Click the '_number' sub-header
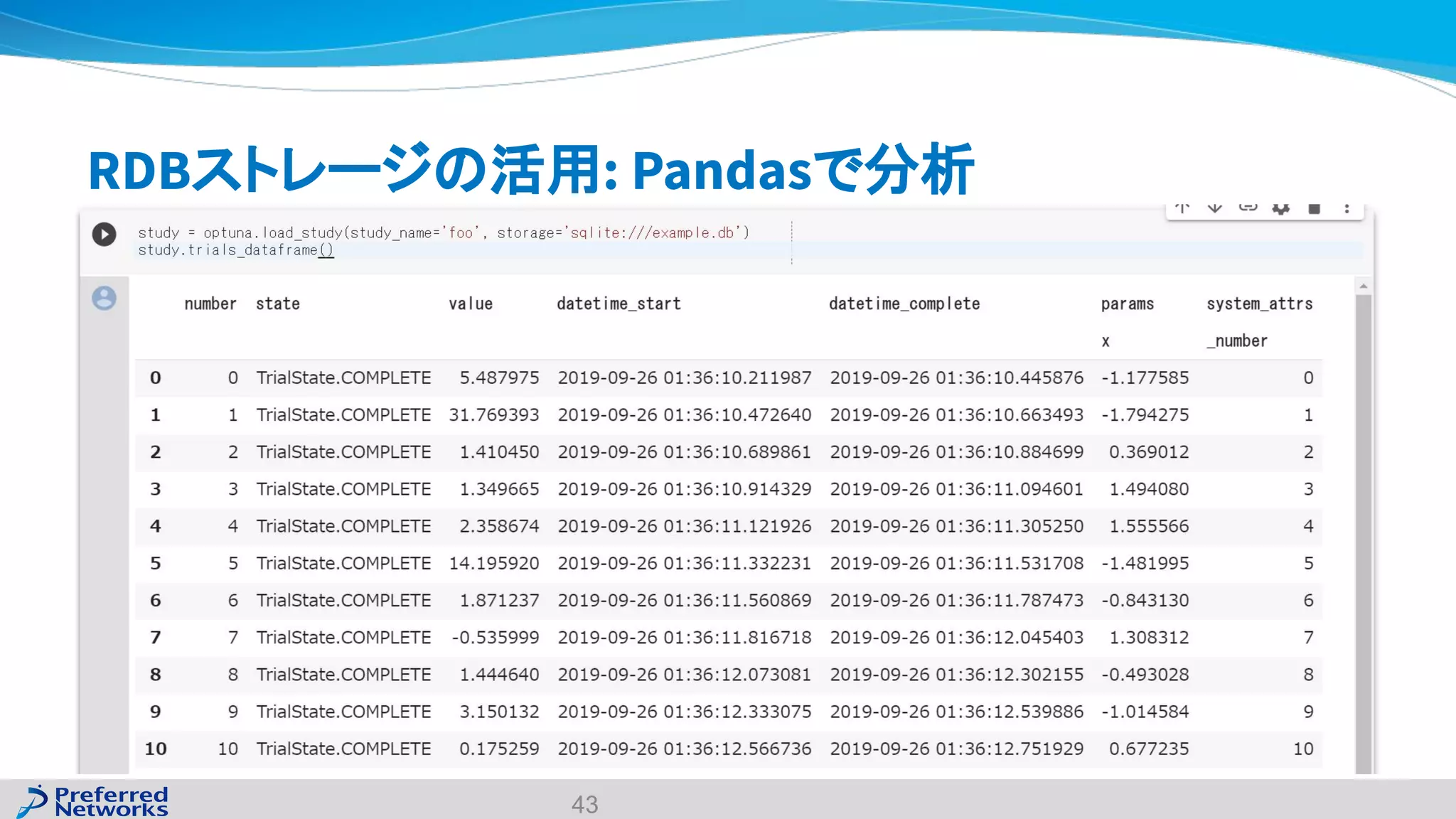The image size is (1456, 819). (x=1237, y=341)
